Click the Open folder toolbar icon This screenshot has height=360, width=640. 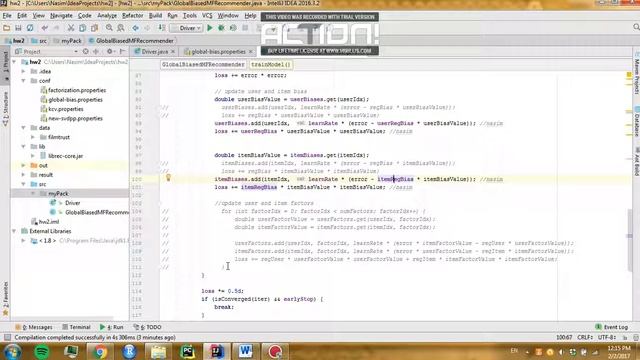[x=7, y=28]
